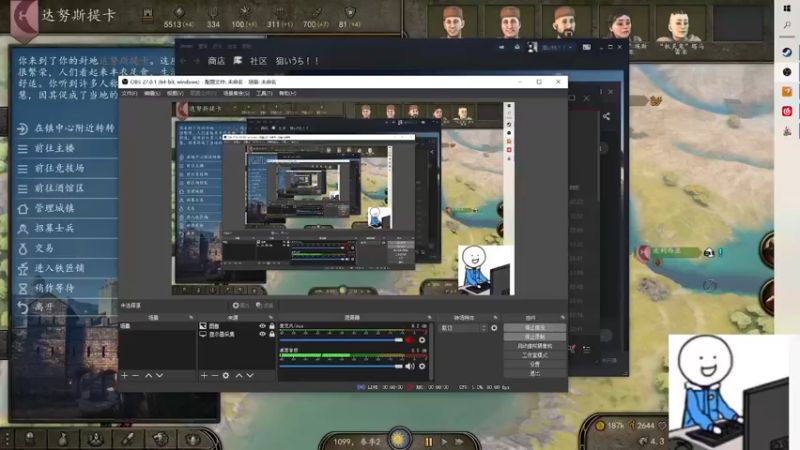Pause game time with the pause button

[x=429, y=442]
